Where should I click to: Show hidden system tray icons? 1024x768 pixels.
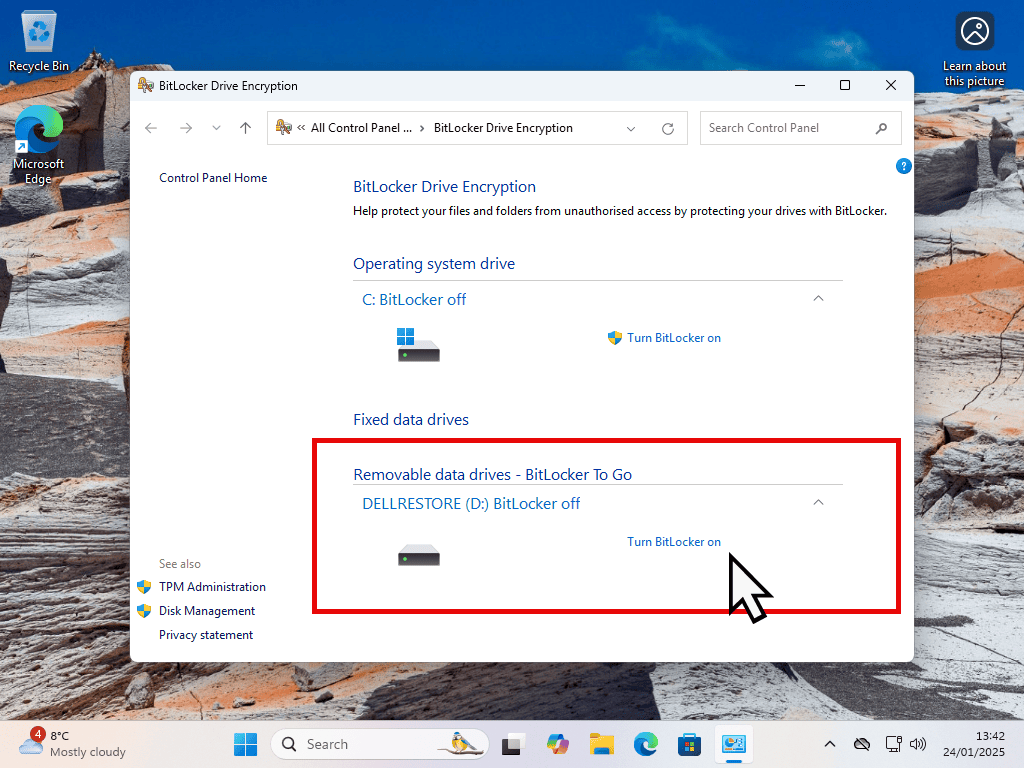[x=829, y=744]
